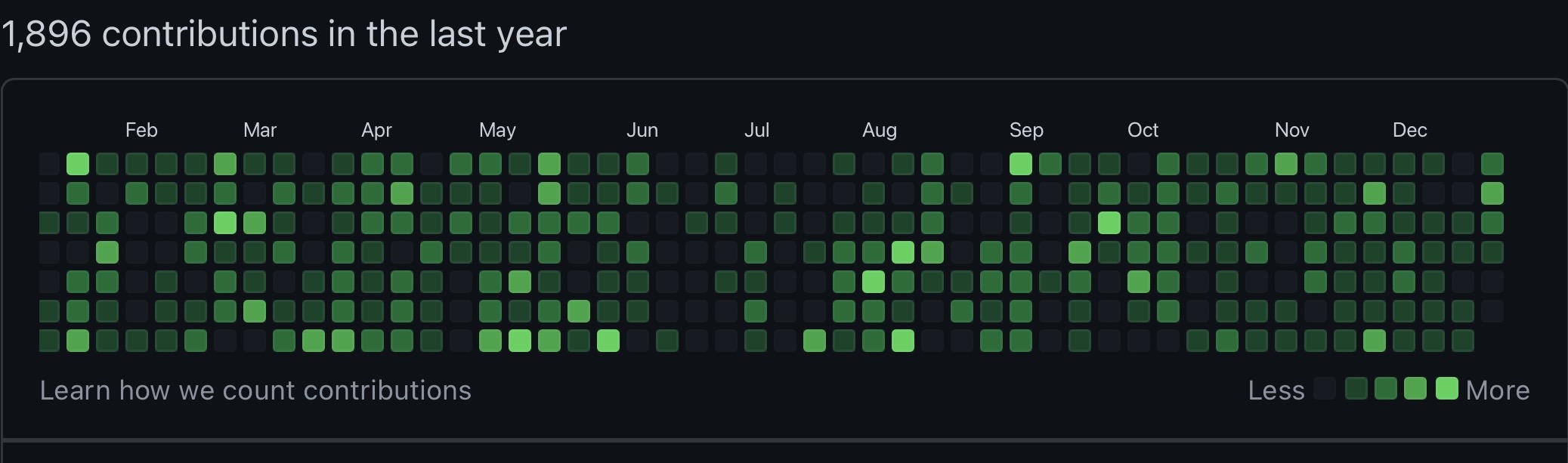Select the fourth legend swatch, second brightest
This screenshot has height=463, width=1568.
point(1415,388)
